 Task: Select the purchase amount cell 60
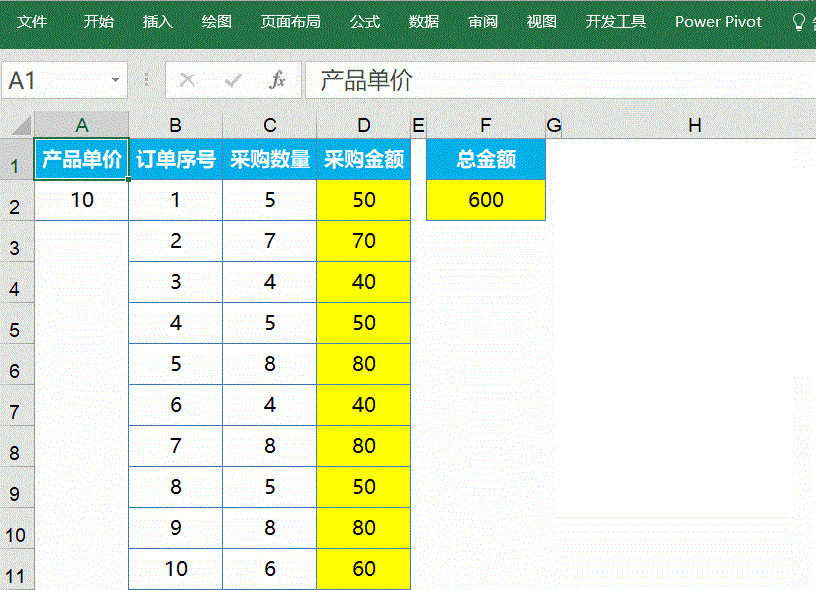[364, 569]
